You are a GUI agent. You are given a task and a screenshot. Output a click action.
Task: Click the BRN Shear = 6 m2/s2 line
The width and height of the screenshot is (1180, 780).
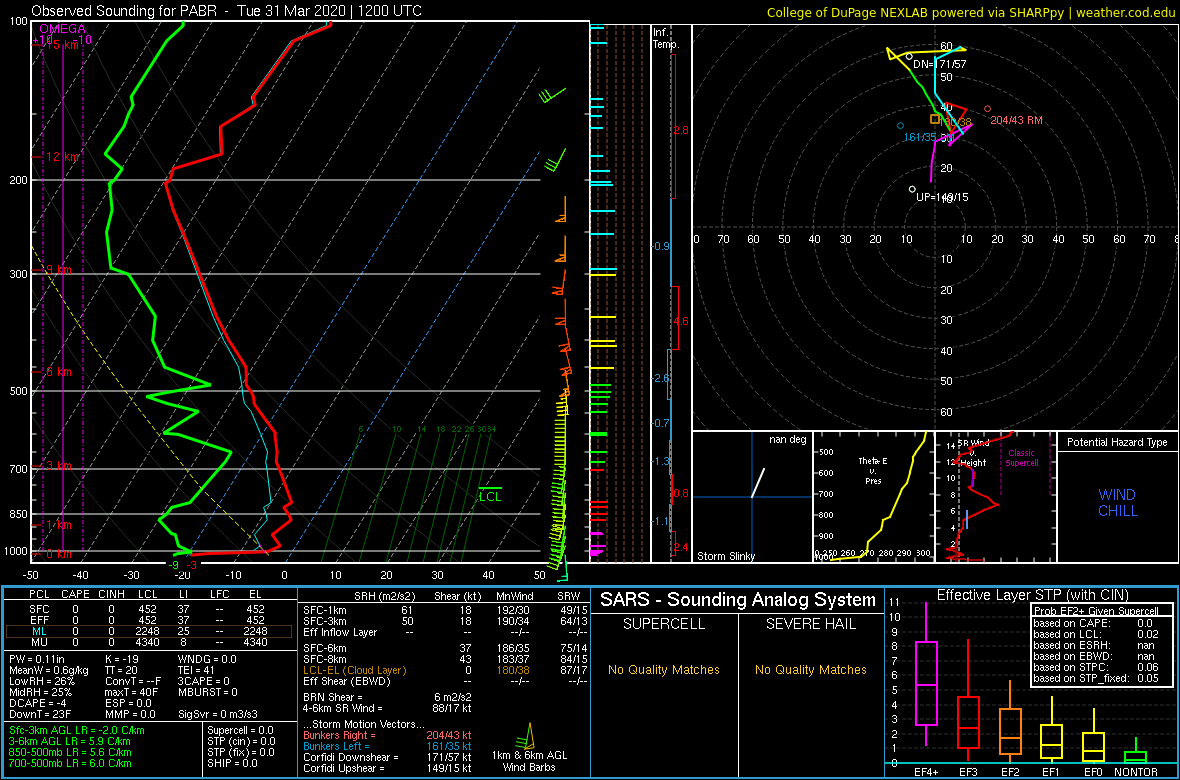click(387, 697)
